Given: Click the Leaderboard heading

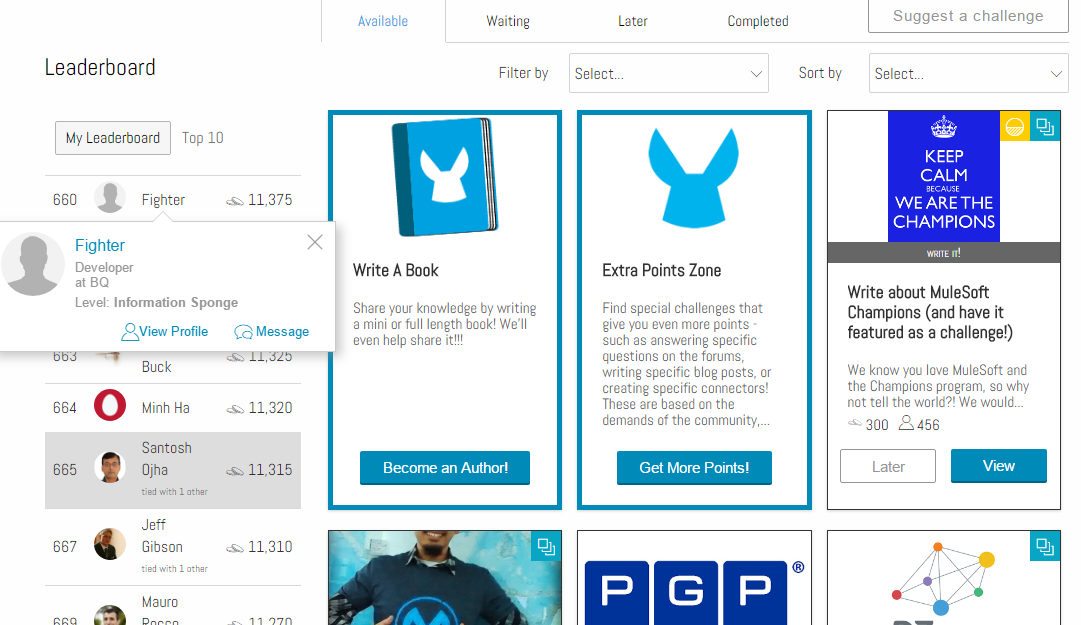Looking at the screenshot, I should click(x=100, y=68).
